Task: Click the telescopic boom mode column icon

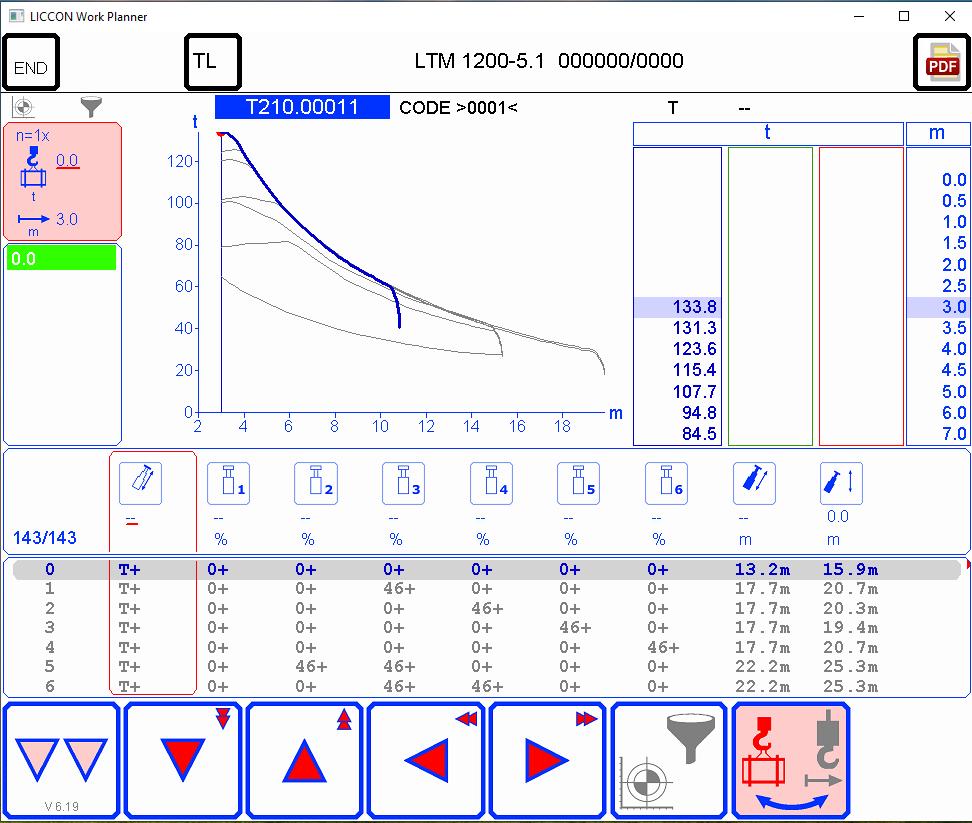Action: pyautogui.click(x=141, y=483)
